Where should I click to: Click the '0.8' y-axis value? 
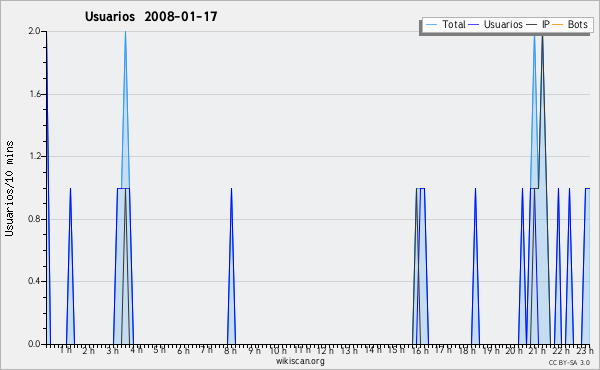[x=34, y=219]
